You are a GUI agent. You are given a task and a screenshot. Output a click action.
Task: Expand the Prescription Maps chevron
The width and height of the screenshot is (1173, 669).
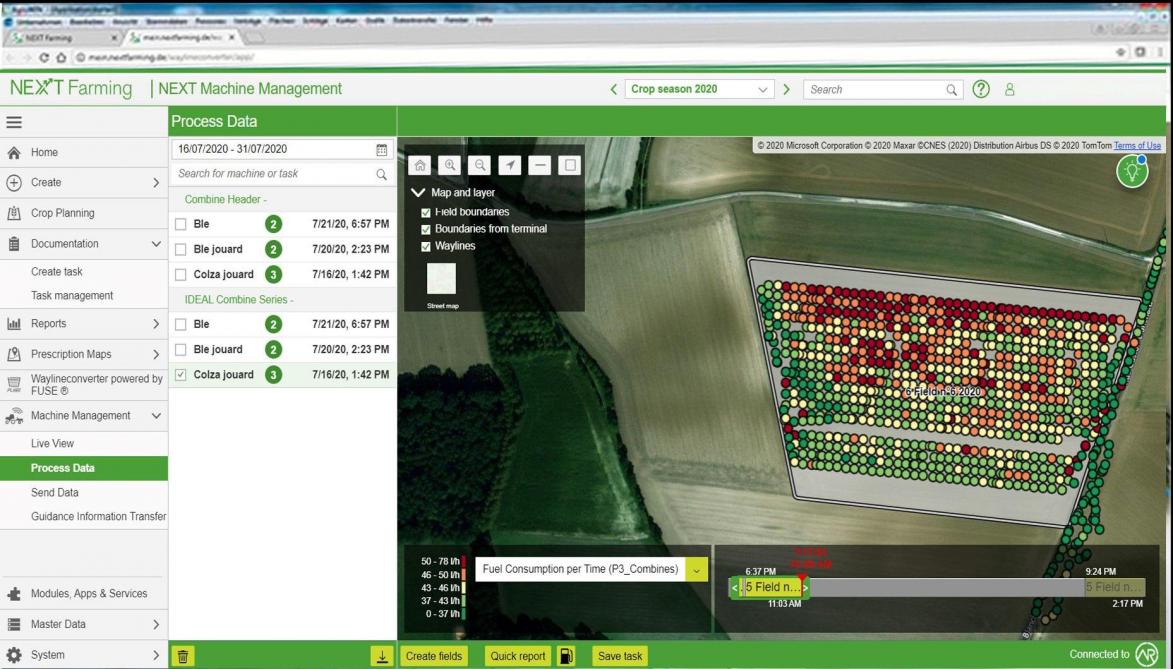click(156, 355)
